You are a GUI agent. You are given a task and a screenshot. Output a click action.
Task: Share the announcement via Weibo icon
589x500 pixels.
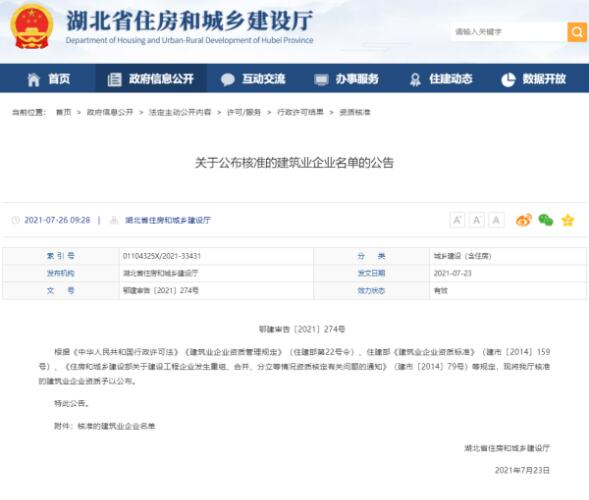point(524,220)
